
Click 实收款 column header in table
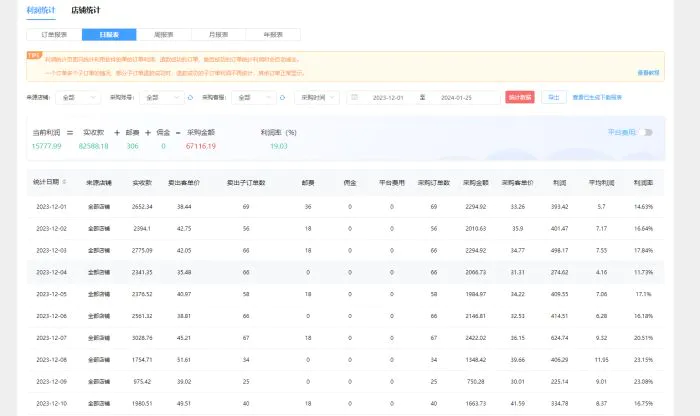[x=142, y=183]
